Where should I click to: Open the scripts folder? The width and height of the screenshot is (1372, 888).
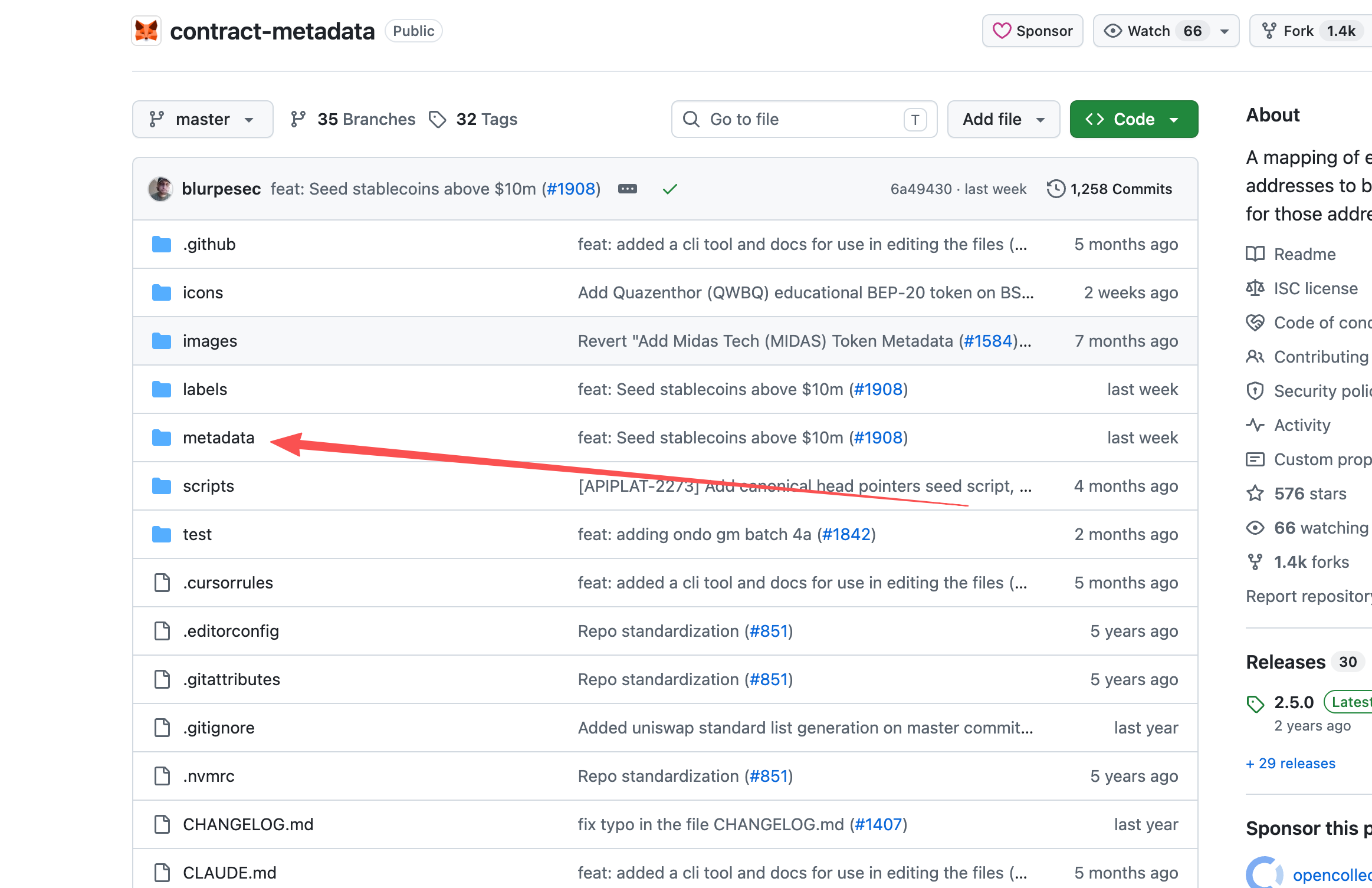[208, 486]
